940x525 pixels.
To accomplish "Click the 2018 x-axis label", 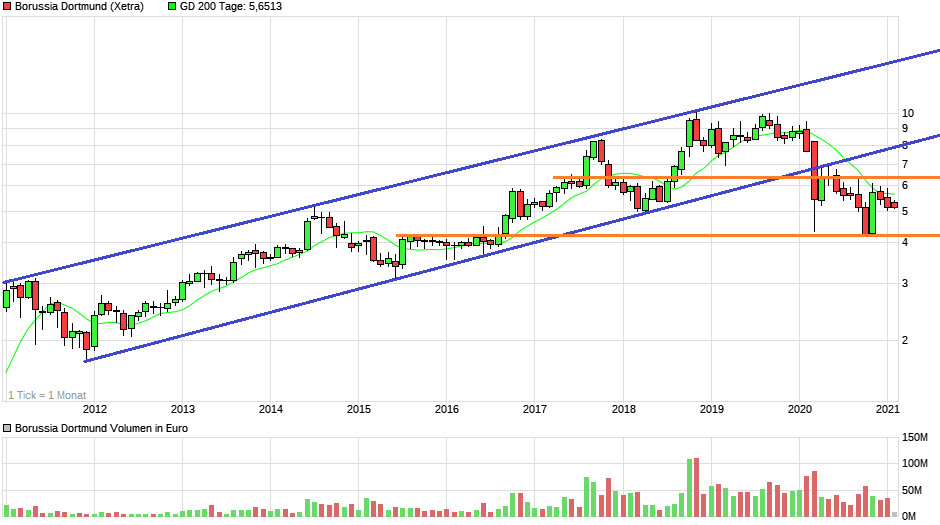I will (623, 409).
